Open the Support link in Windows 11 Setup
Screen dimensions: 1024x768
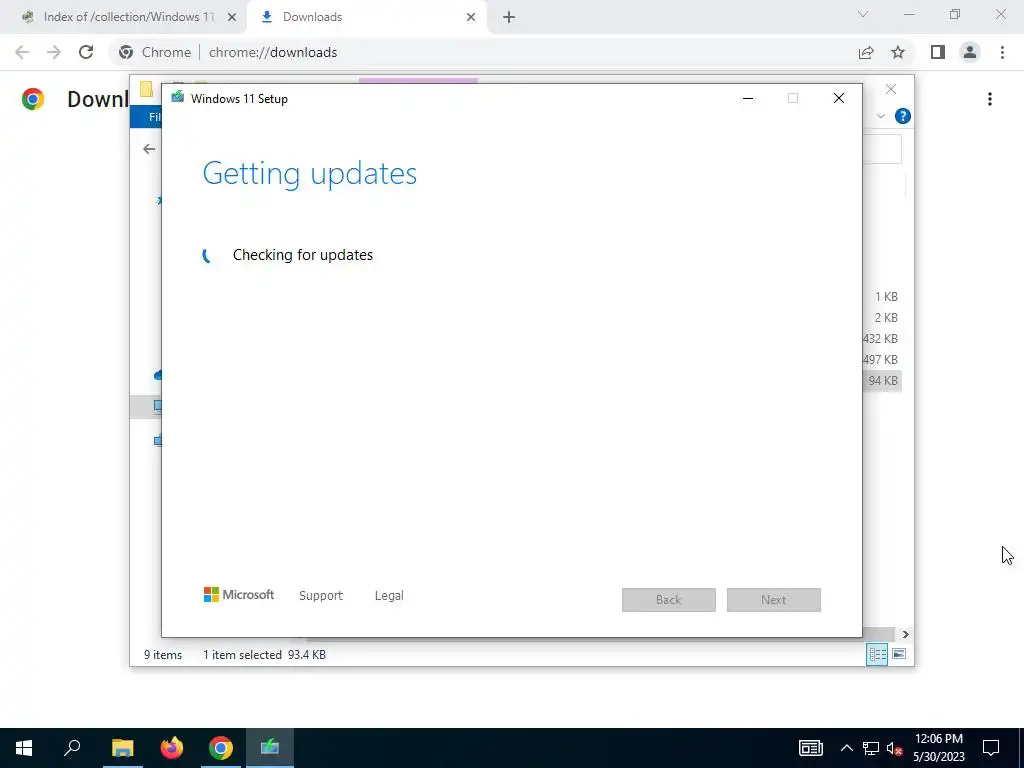pos(321,596)
